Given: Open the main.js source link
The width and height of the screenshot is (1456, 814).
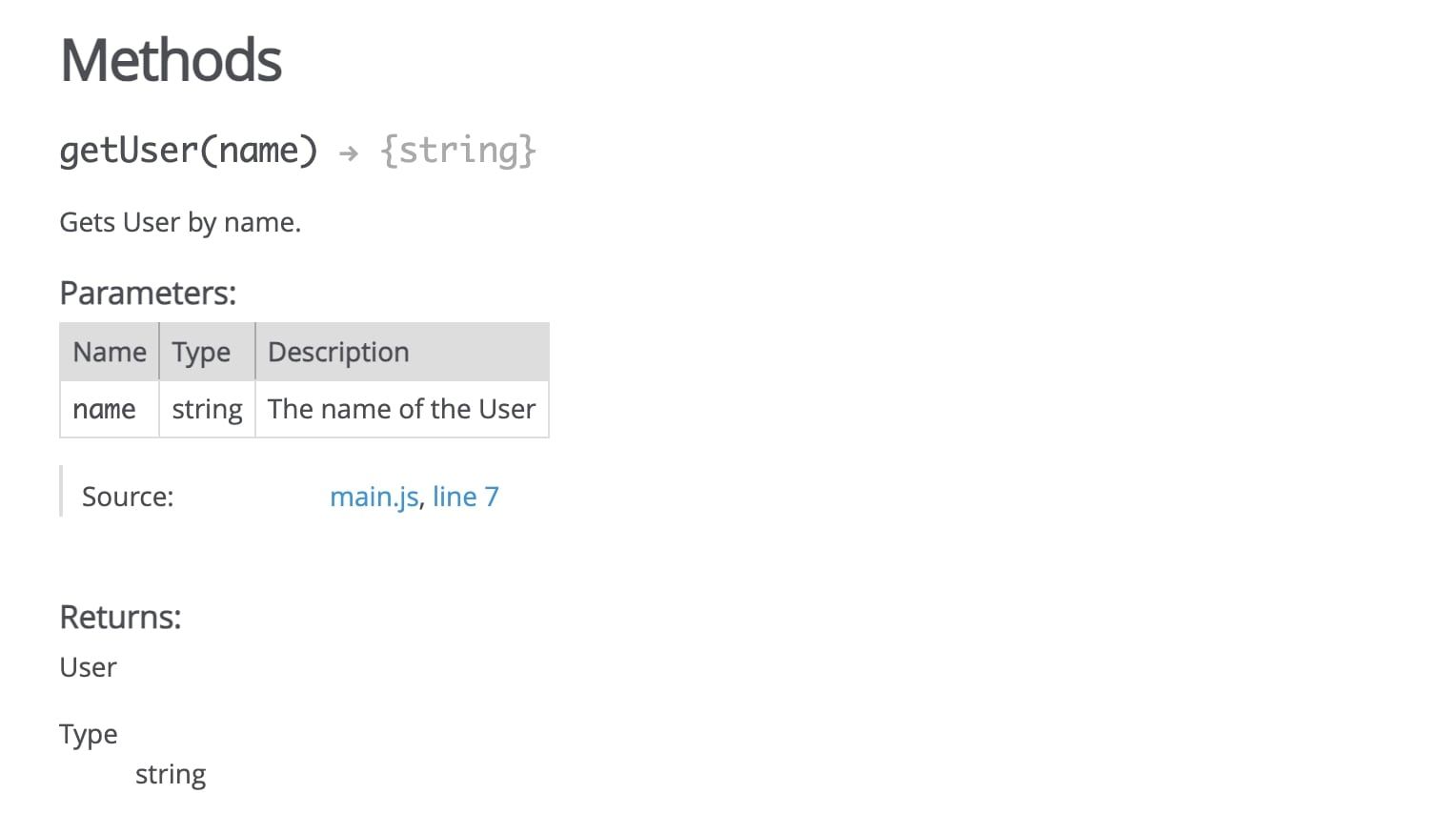Looking at the screenshot, I should pyautogui.click(x=374, y=497).
